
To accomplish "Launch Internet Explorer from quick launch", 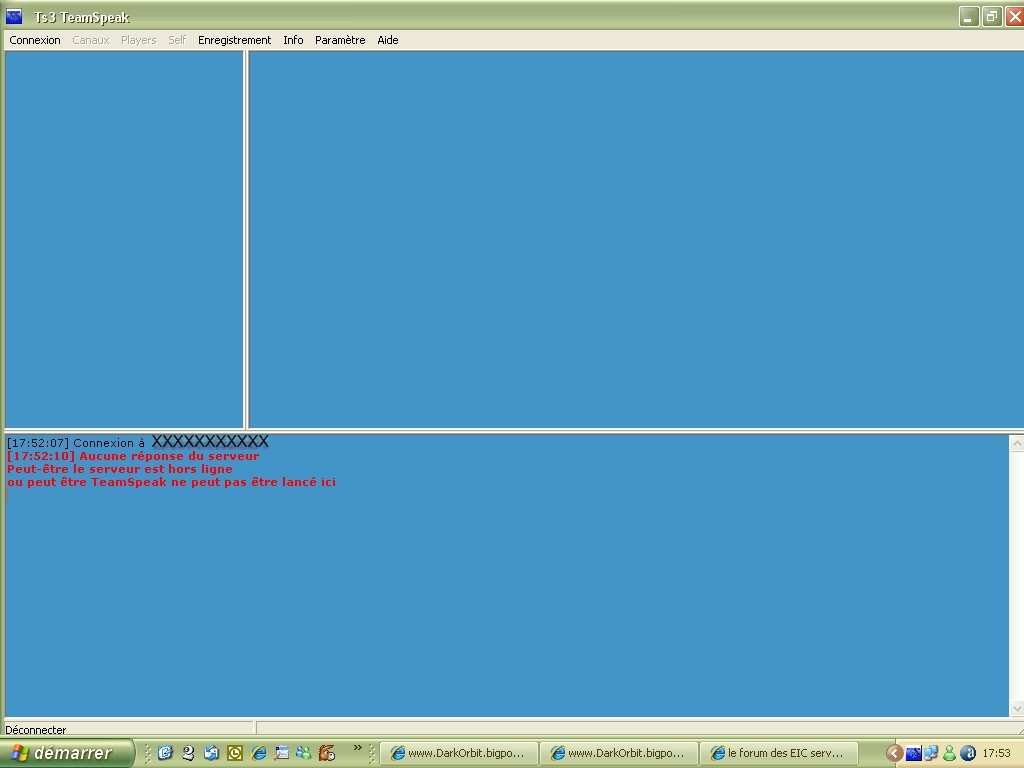I will pos(259,753).
